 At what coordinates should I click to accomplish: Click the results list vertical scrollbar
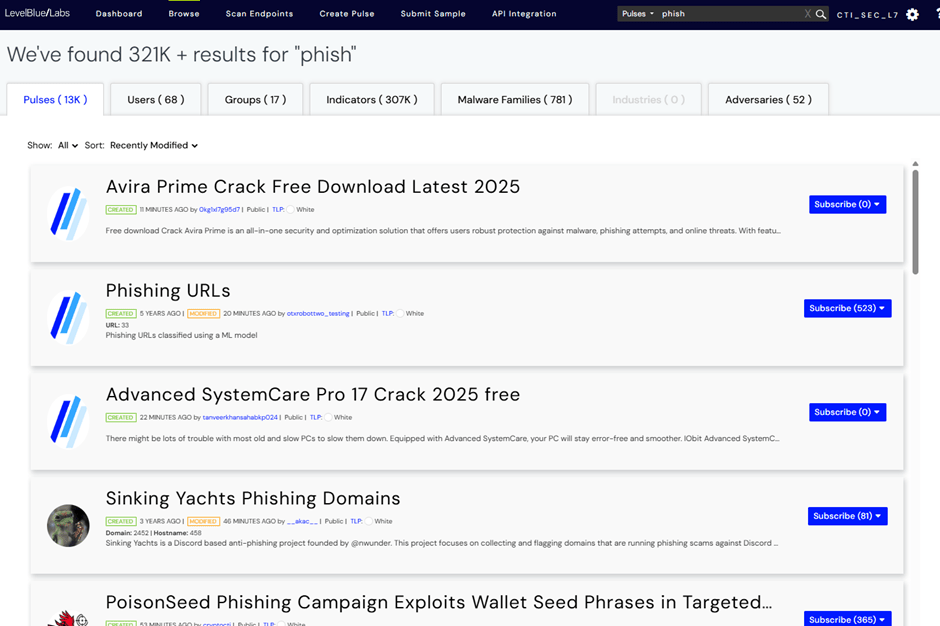click(x=915, y=222)
